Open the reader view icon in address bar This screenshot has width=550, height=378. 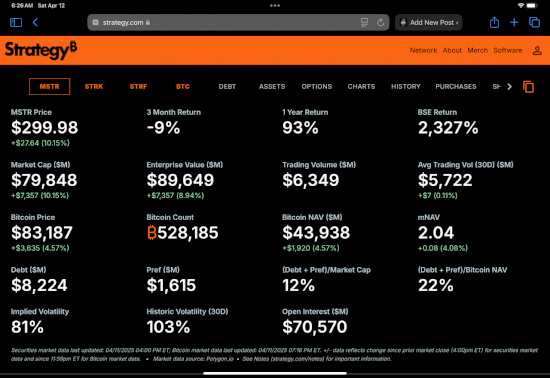tap(364, 22)
